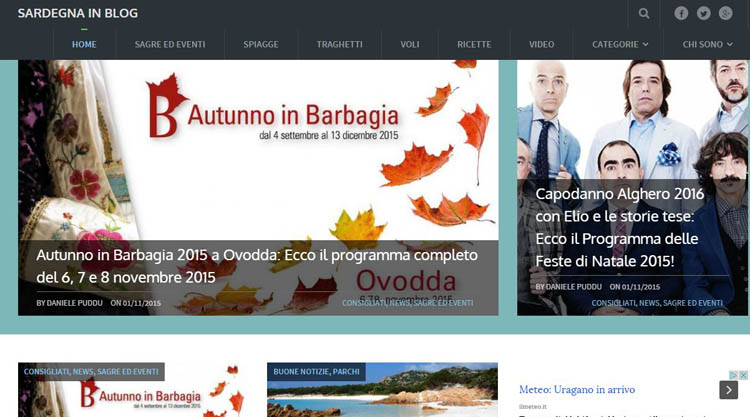The height and width of the screenshot is (417, 750).
Task: Open the Voli menu item
Action: coord(410,44)
